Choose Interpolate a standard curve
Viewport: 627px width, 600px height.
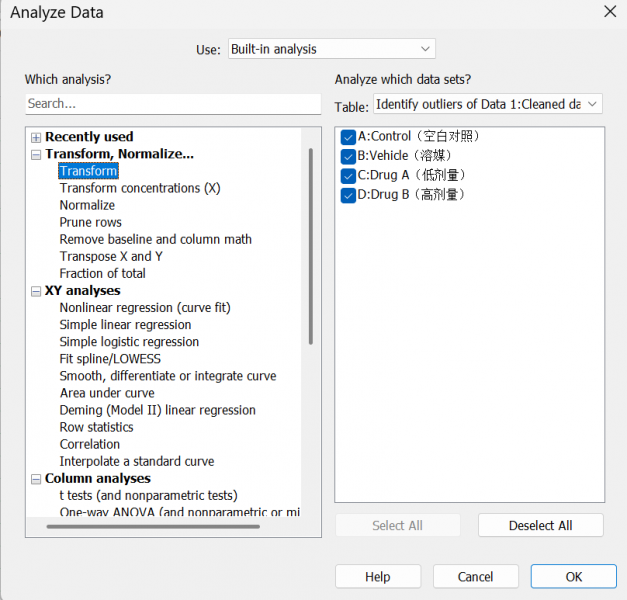pyautogui.click(x=137, y=462)
